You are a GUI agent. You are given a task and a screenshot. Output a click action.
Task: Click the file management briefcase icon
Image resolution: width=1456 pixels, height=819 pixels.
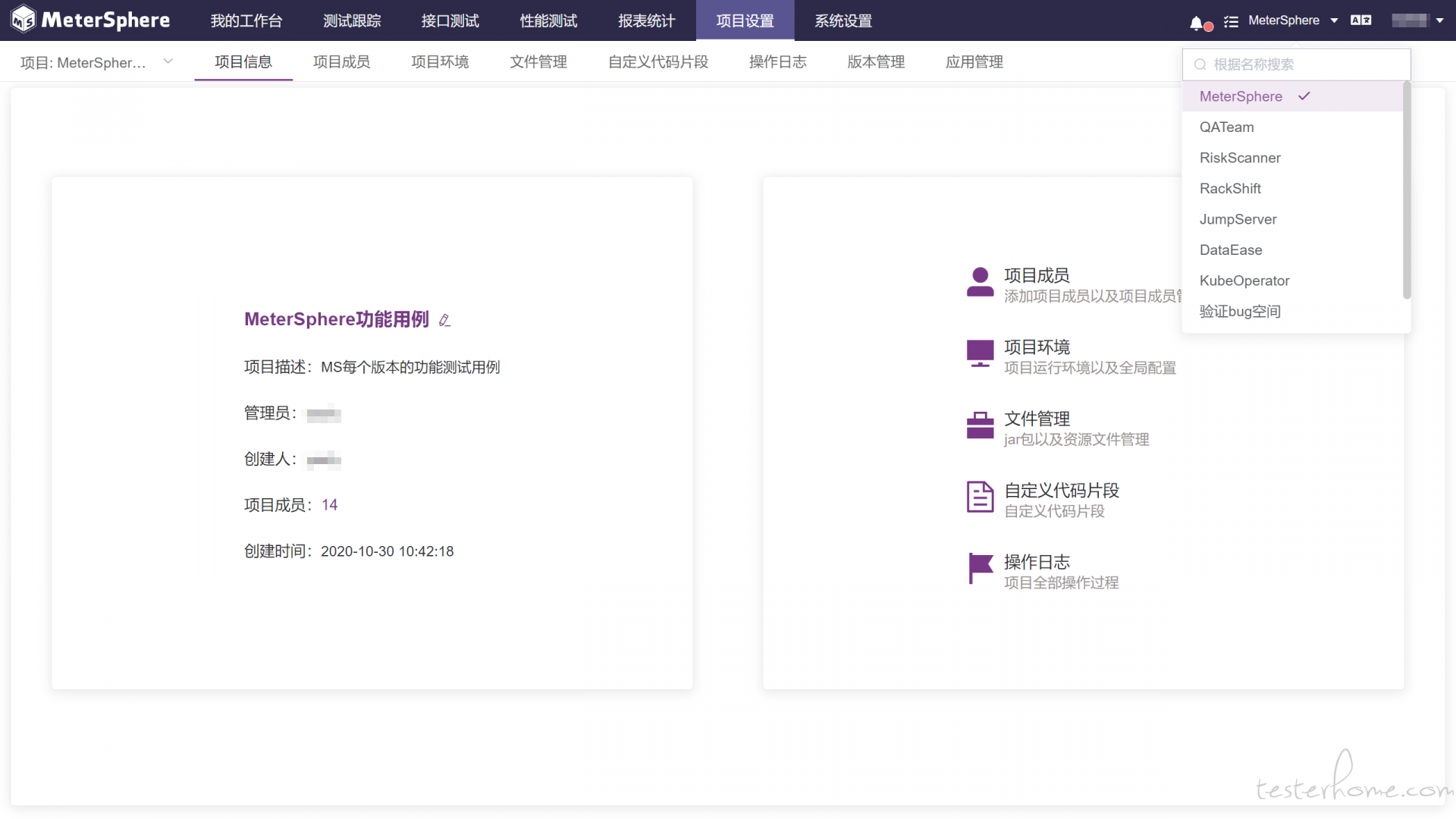[980, 425]
